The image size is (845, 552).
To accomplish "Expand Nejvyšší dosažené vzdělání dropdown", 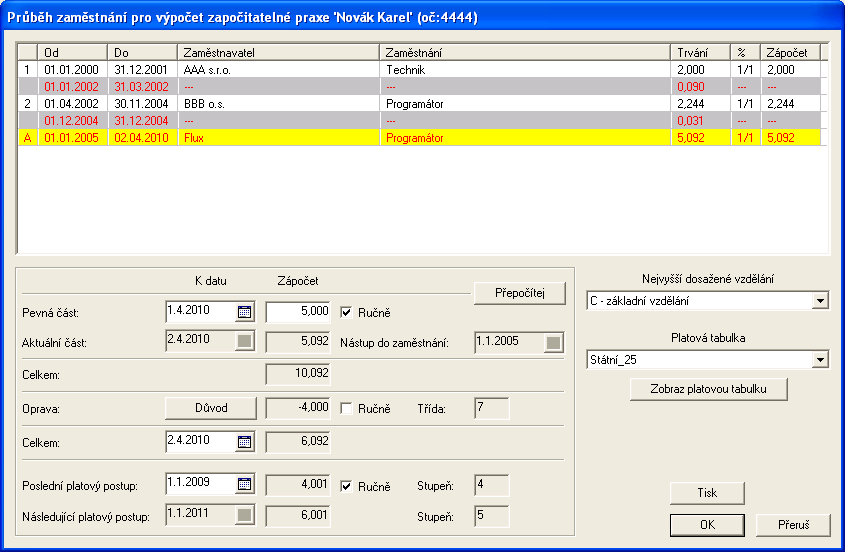I will click(820, 301).
